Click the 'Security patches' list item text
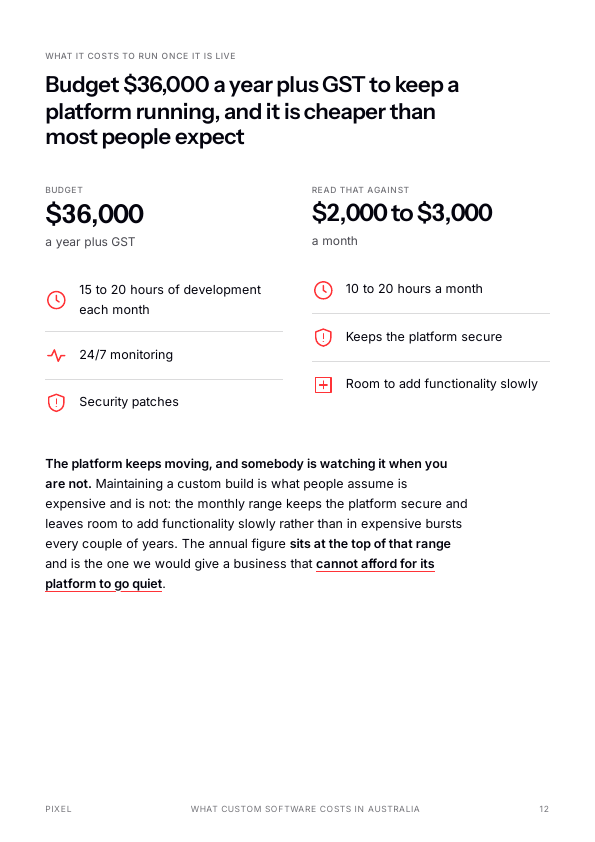 129,402
